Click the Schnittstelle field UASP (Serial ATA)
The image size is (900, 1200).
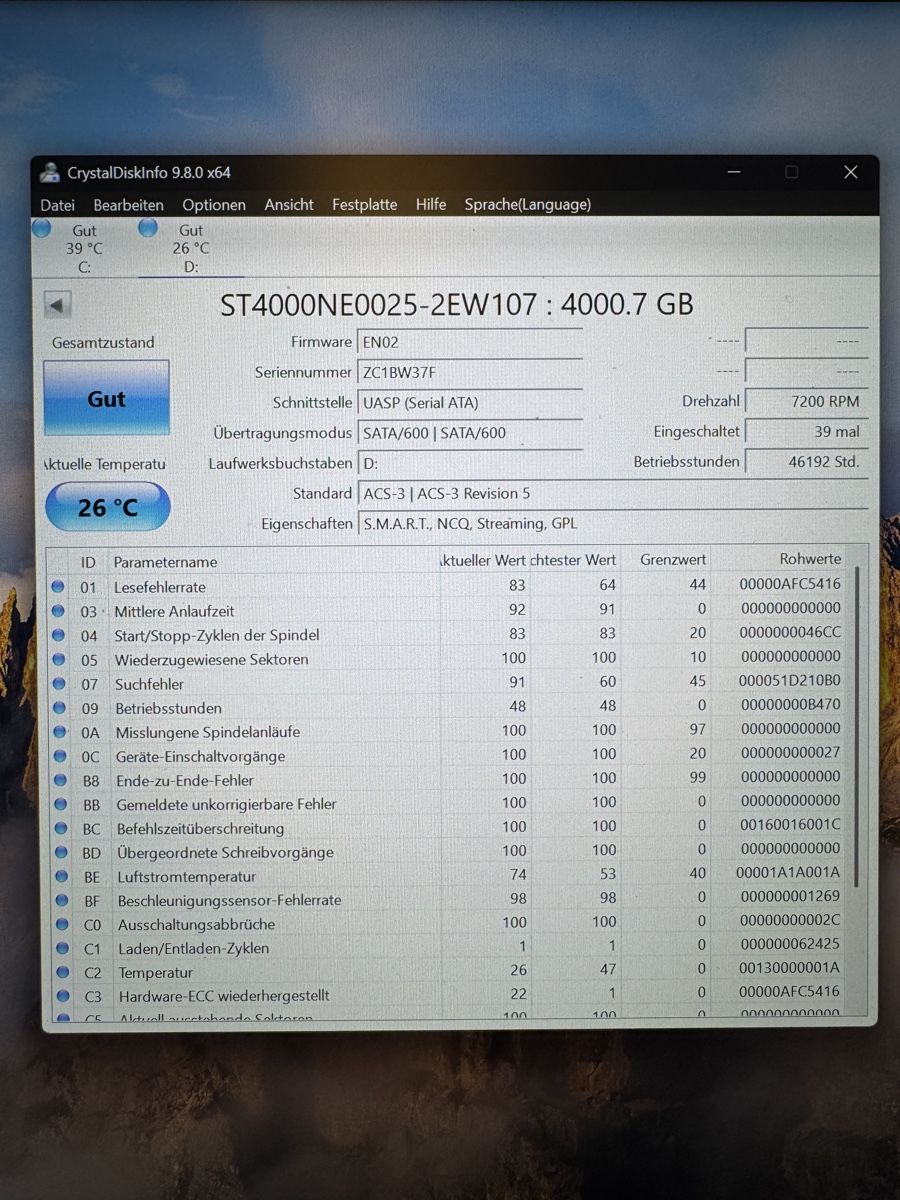(470, 402)
